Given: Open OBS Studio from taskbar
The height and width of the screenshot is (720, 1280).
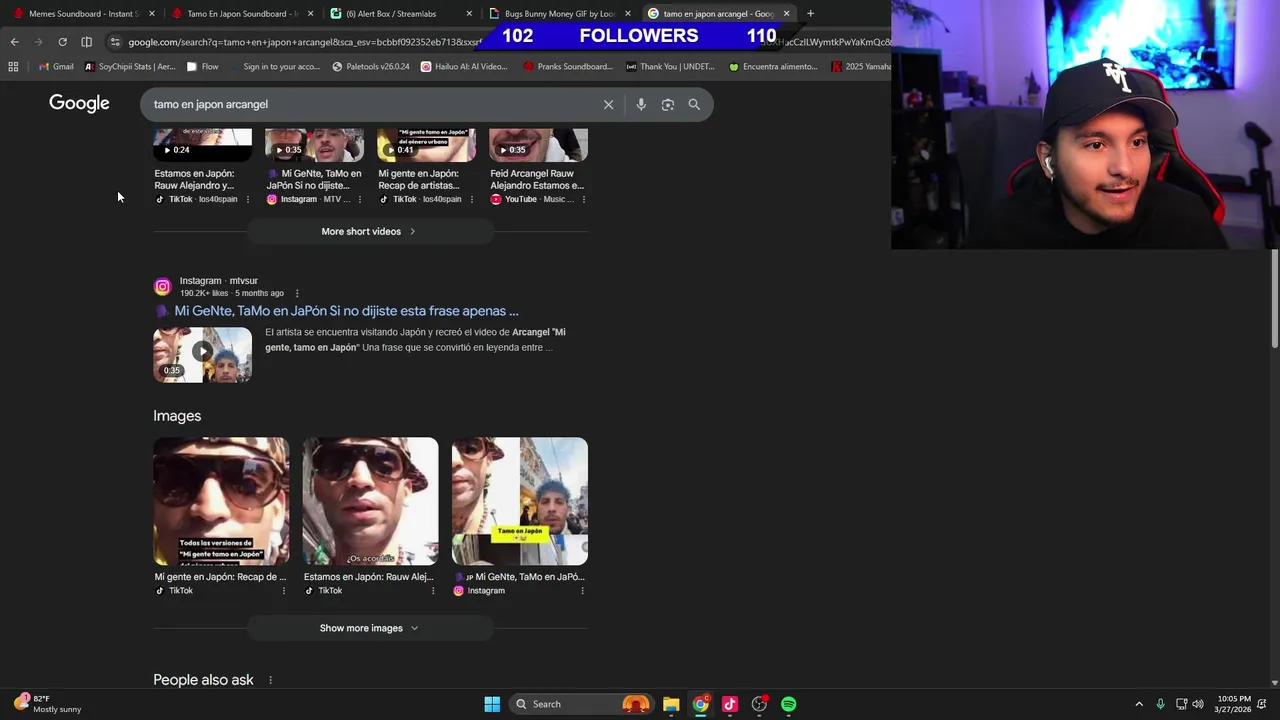Looking at the screenshot, I should pyautogui.click(x=759, y=704).
